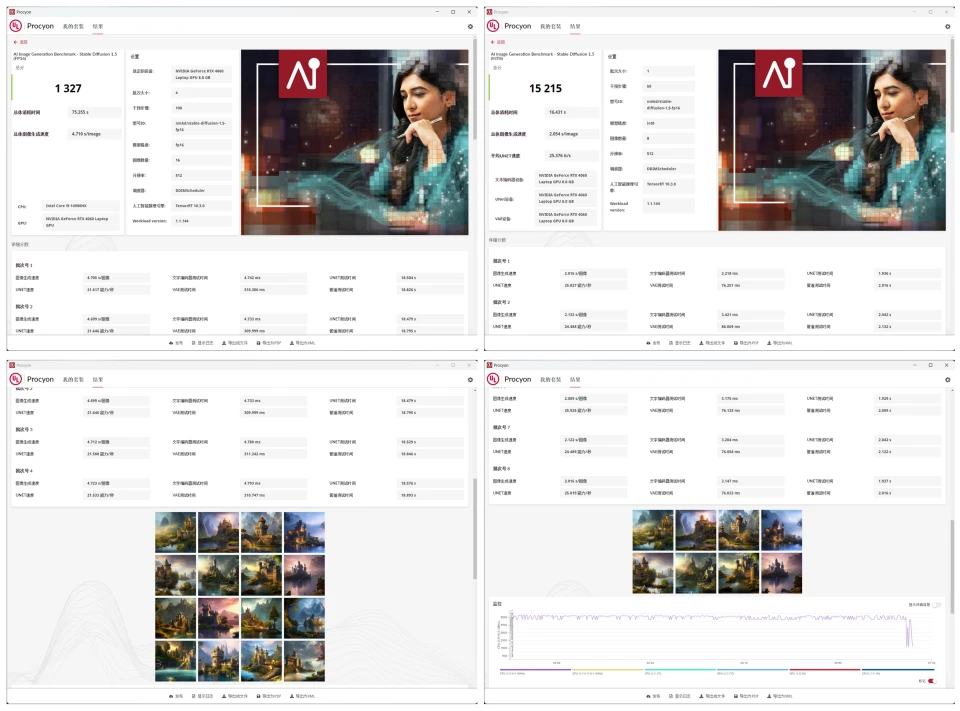
Task: Click the UL logo in the 16-castle-image window
Action: tap(15, 379)
